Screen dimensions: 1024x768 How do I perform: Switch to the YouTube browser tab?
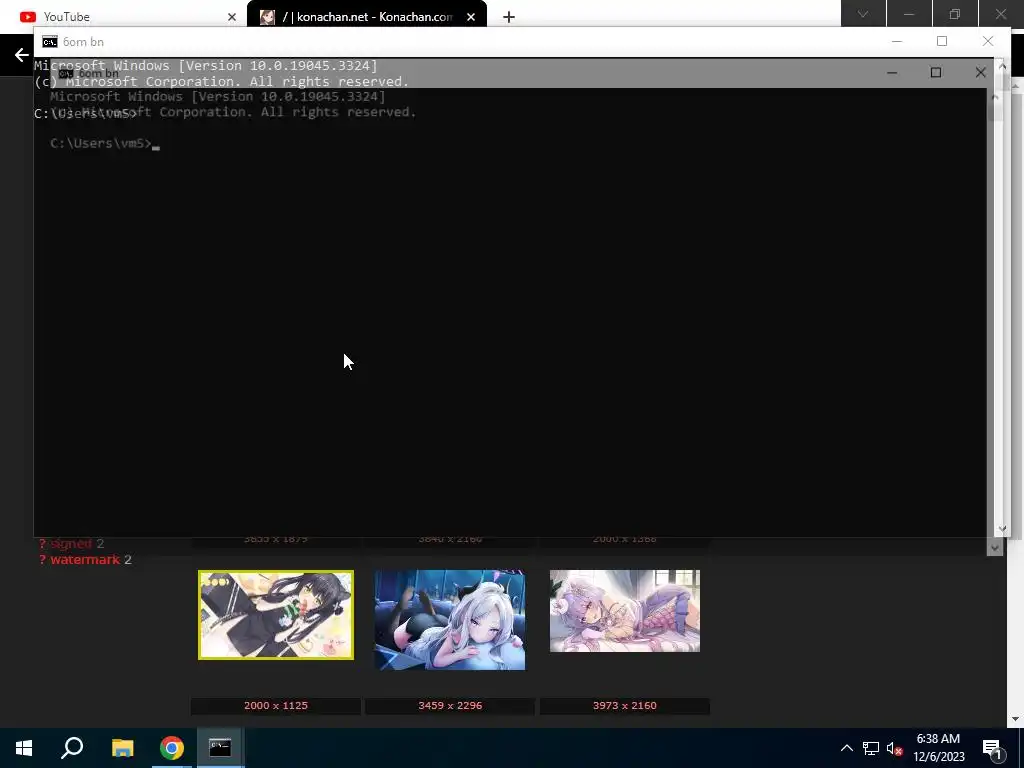click(123, 16)
